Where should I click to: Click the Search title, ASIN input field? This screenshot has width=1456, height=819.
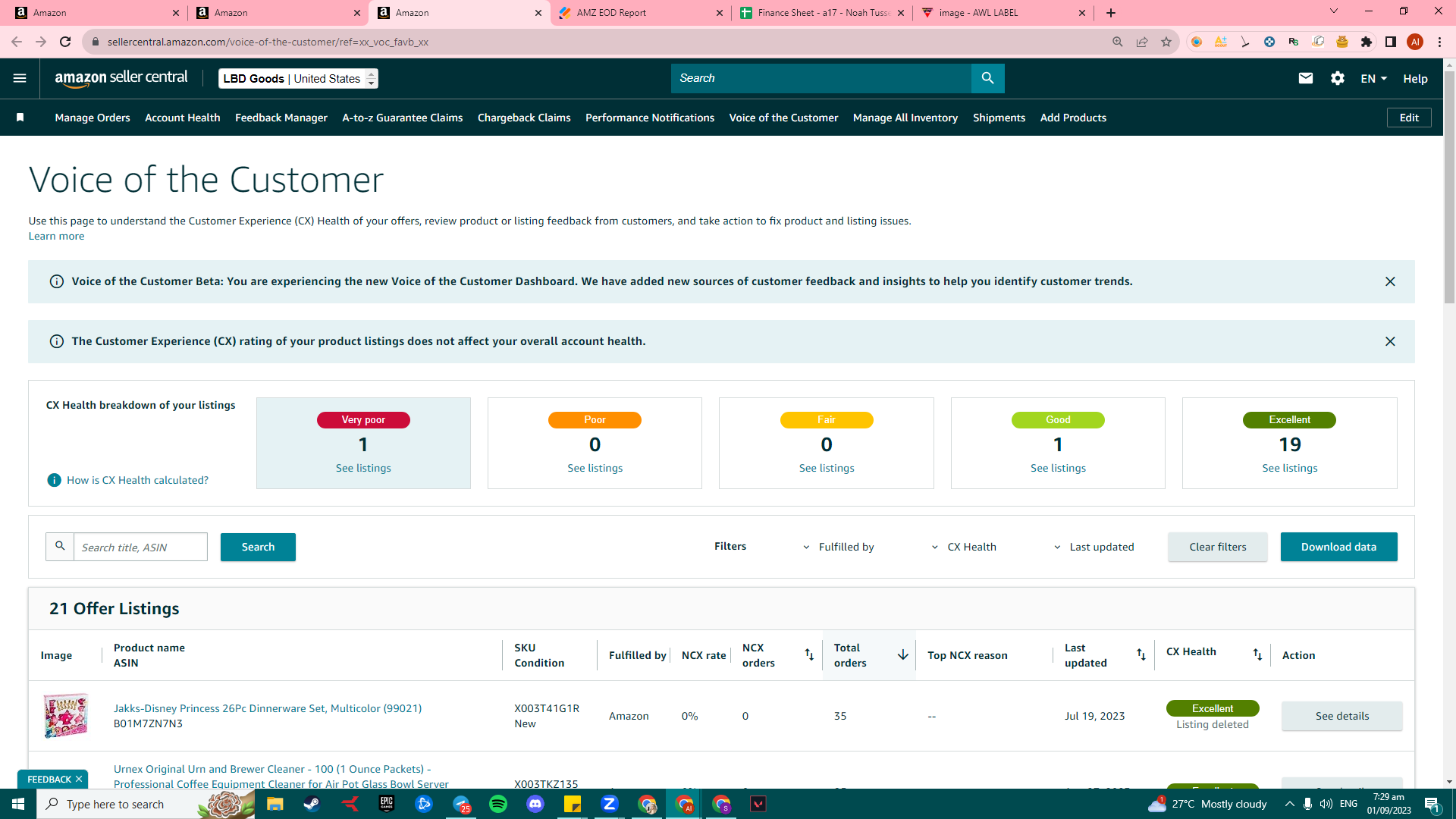[140, 547]
